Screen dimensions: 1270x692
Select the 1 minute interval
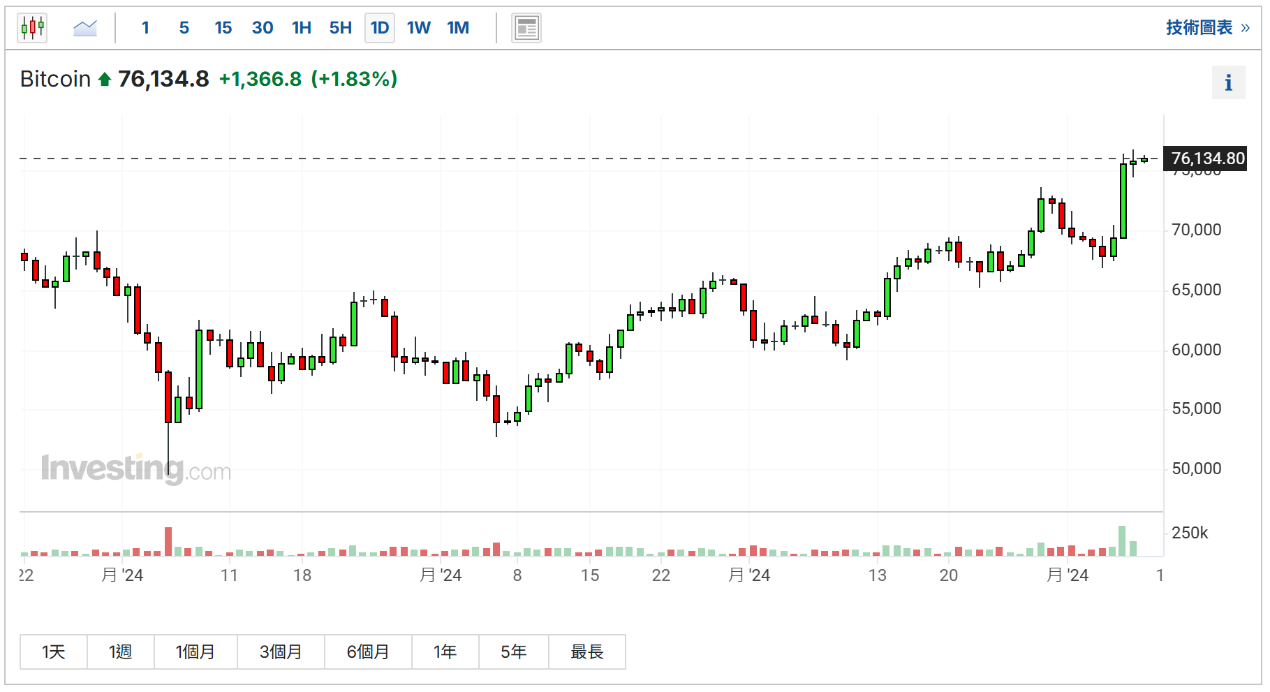click(x=145, y=28)
